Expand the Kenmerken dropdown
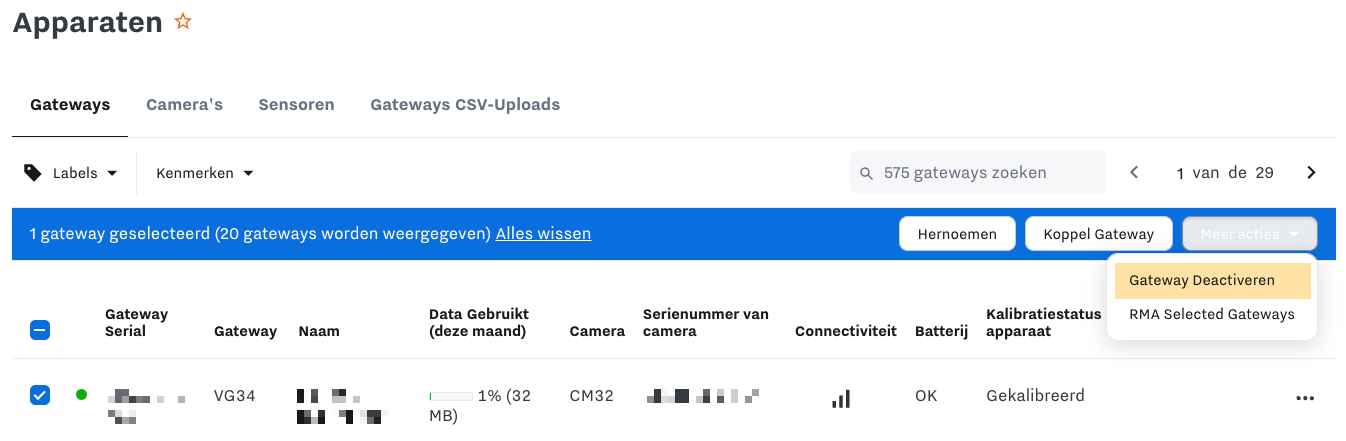This screenshot has width=1346, height=441. pyautogui.click(x=205, y=173)
